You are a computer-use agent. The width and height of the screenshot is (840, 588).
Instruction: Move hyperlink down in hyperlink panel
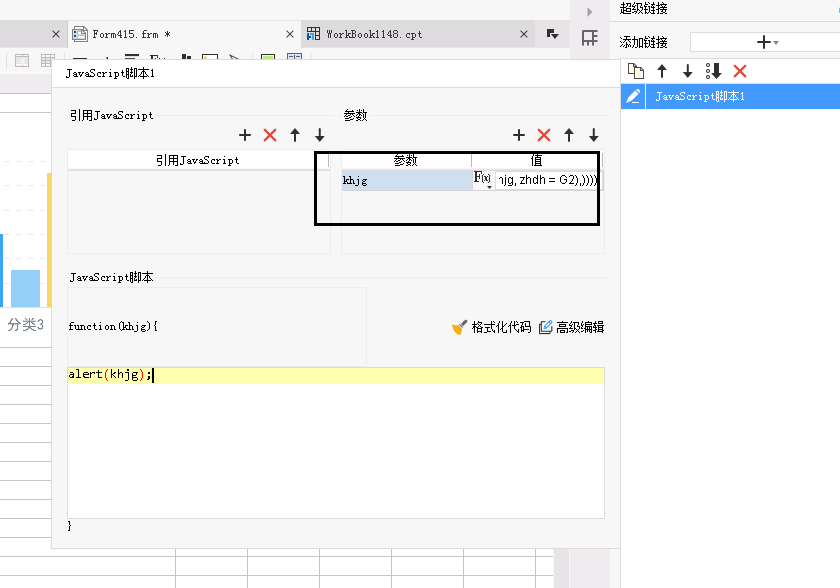687,71
